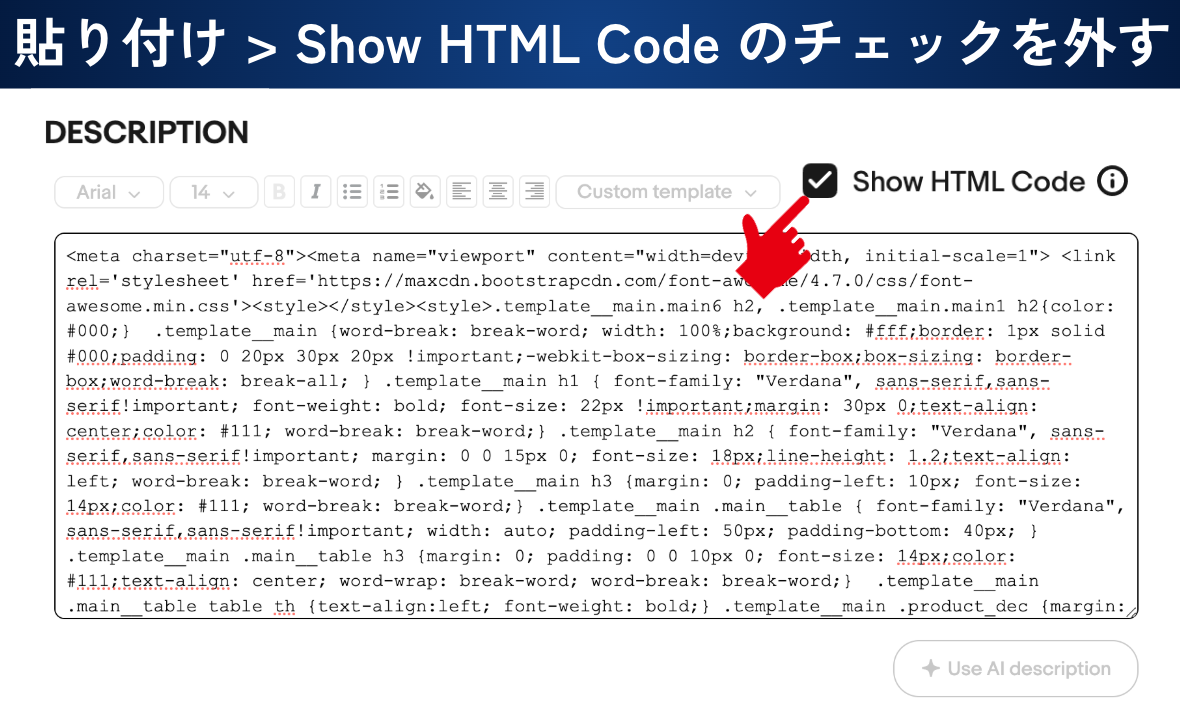
Task: Align text to the right
Action: [534, 192]
